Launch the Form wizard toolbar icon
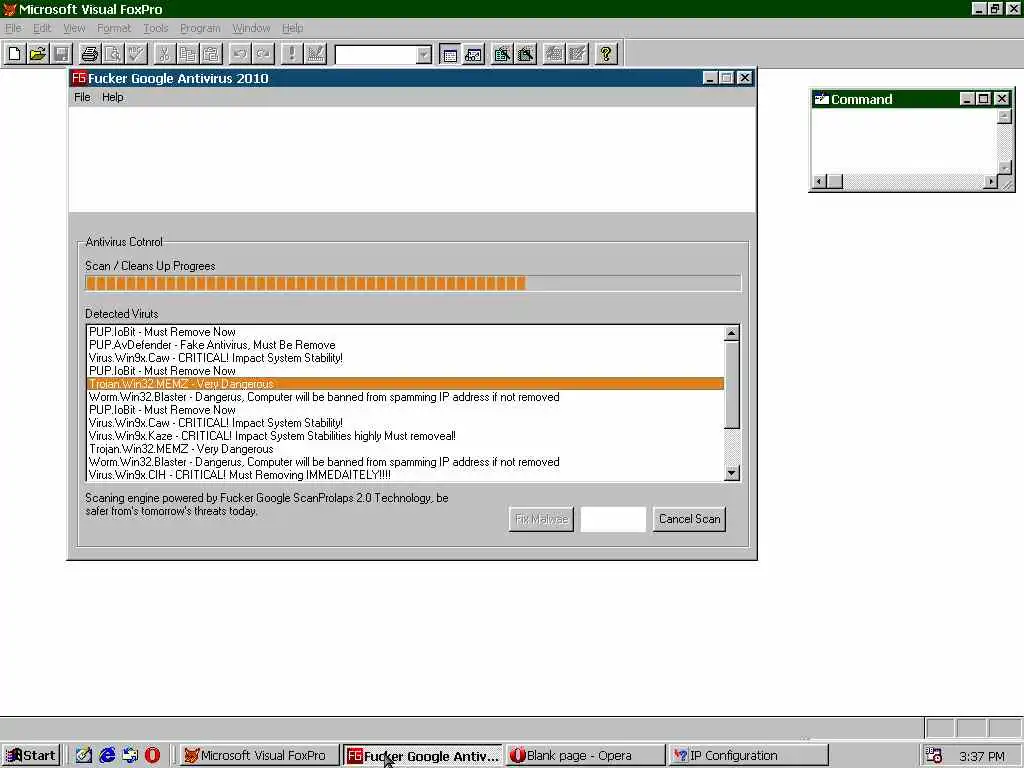Viewport: 1024px width, 768px height. coord(502,54)
